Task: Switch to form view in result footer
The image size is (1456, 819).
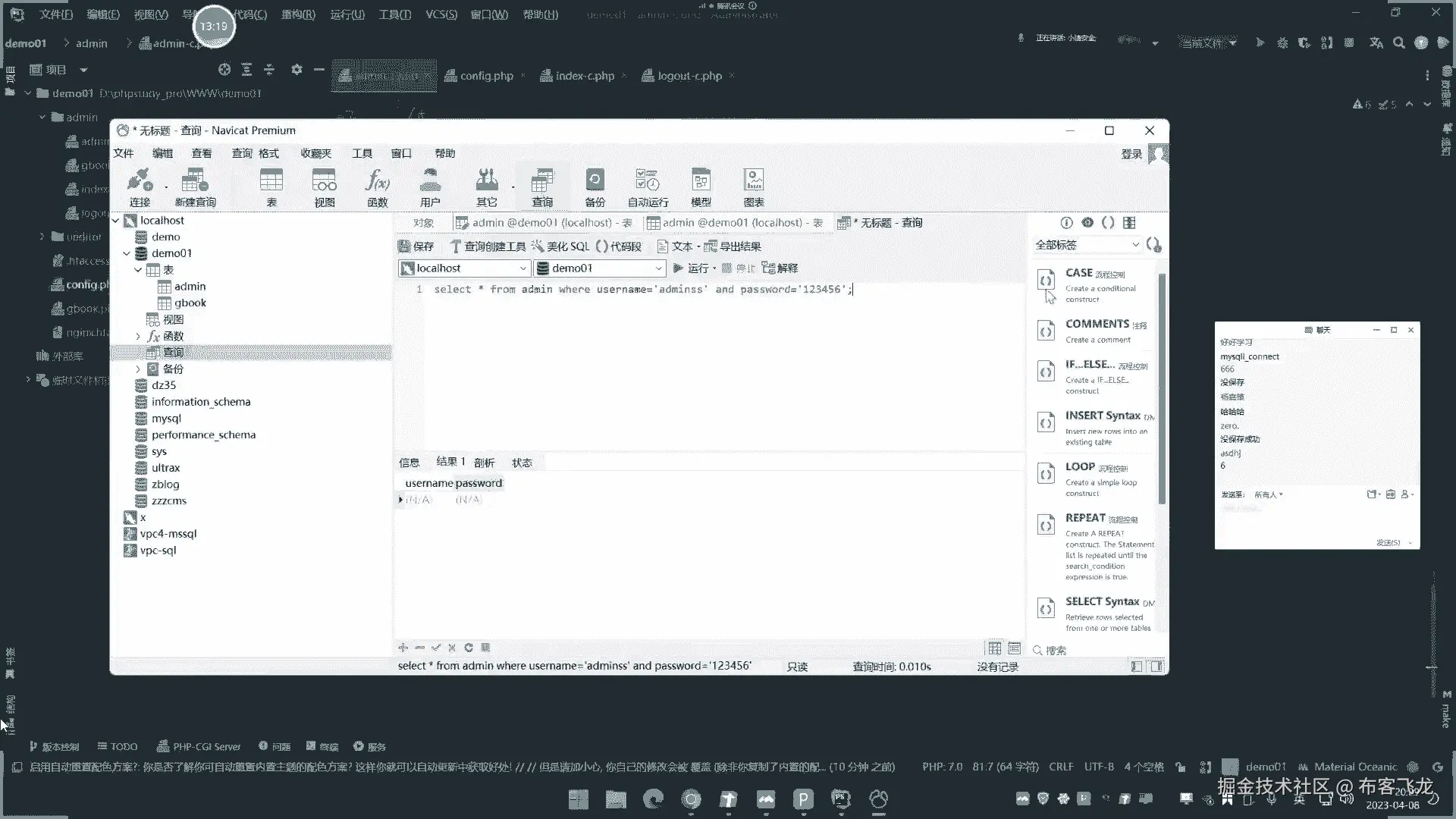Action: pos(1015,648)
